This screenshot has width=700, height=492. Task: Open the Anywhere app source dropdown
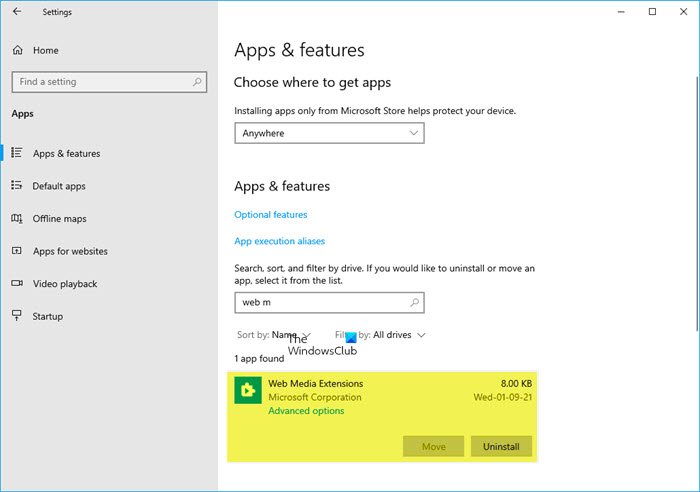pyautogui.click(x=329, y=133)
